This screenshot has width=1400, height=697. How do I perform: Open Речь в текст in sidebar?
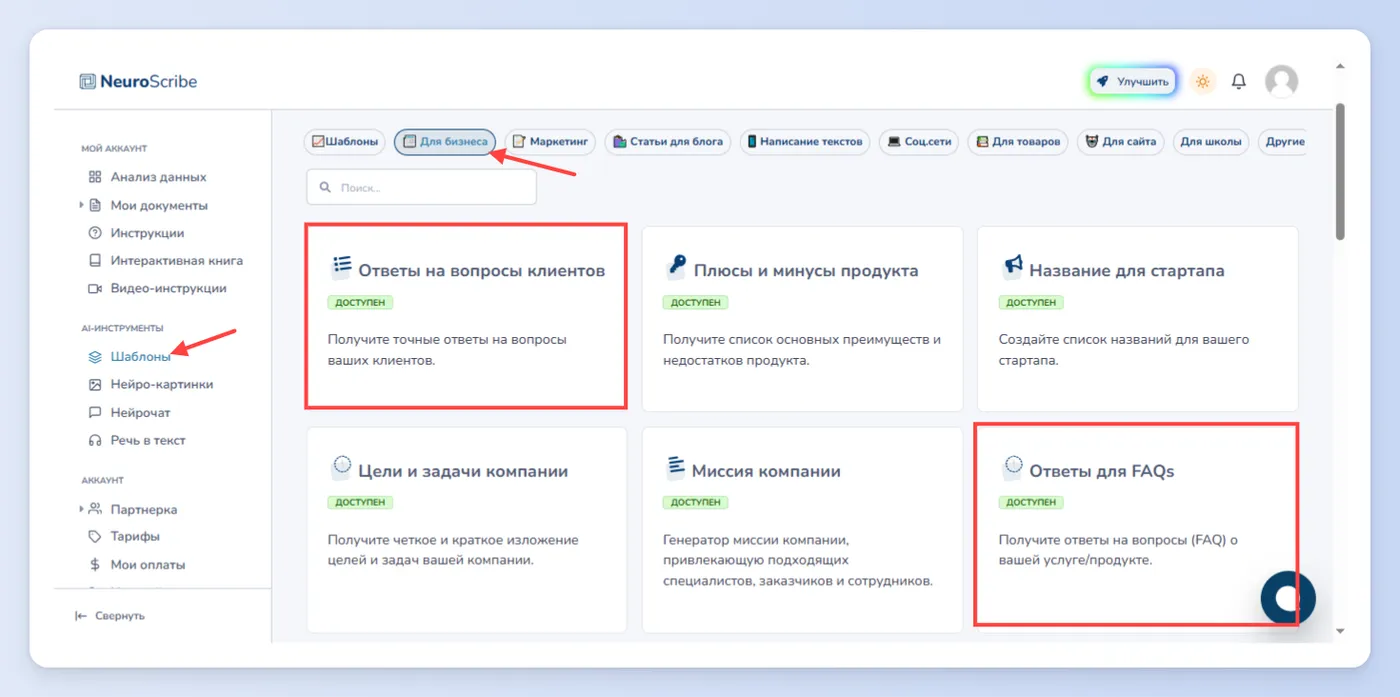point(137,440)
